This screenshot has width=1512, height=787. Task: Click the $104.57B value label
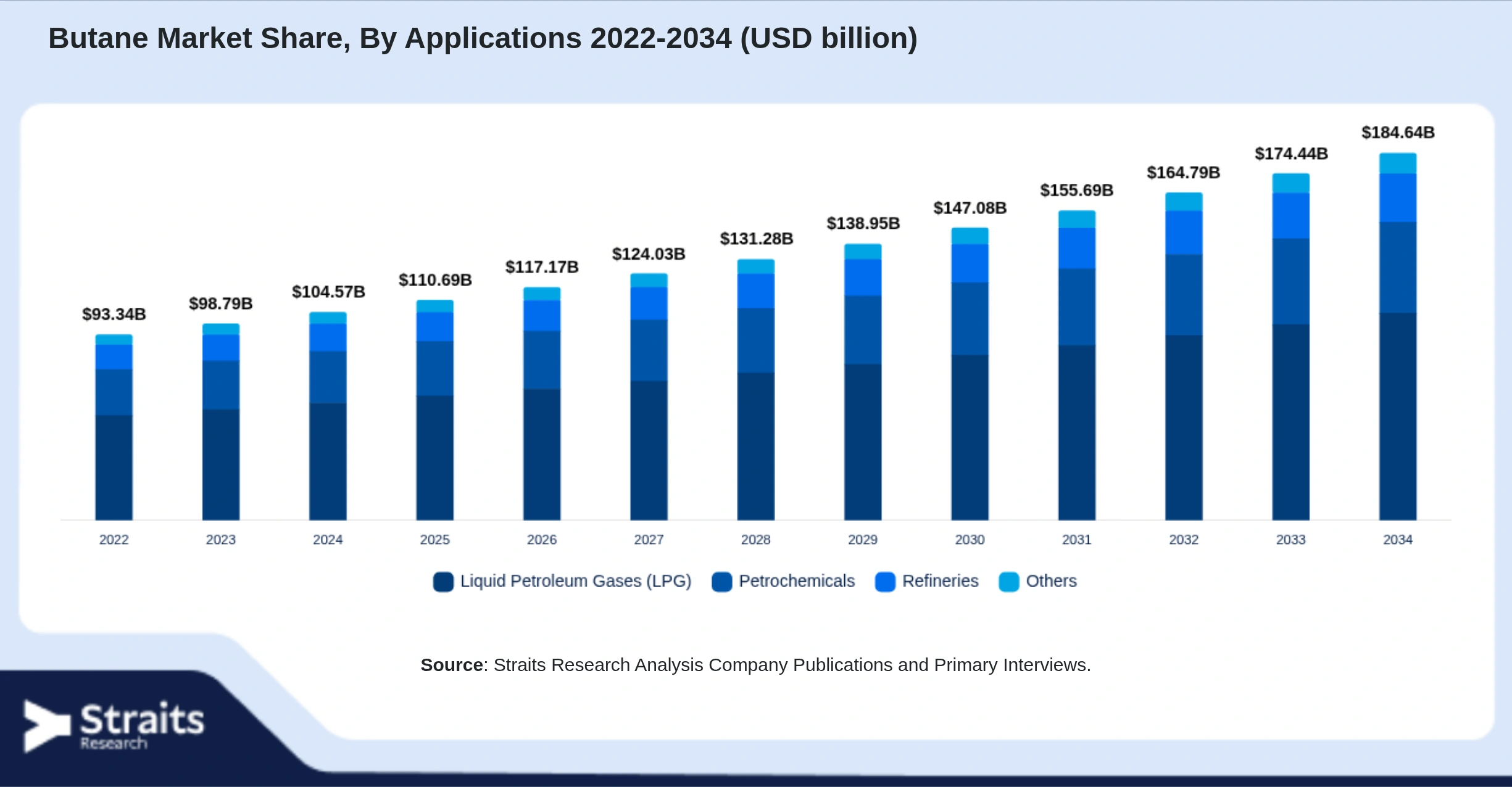(x=328, y=292)
